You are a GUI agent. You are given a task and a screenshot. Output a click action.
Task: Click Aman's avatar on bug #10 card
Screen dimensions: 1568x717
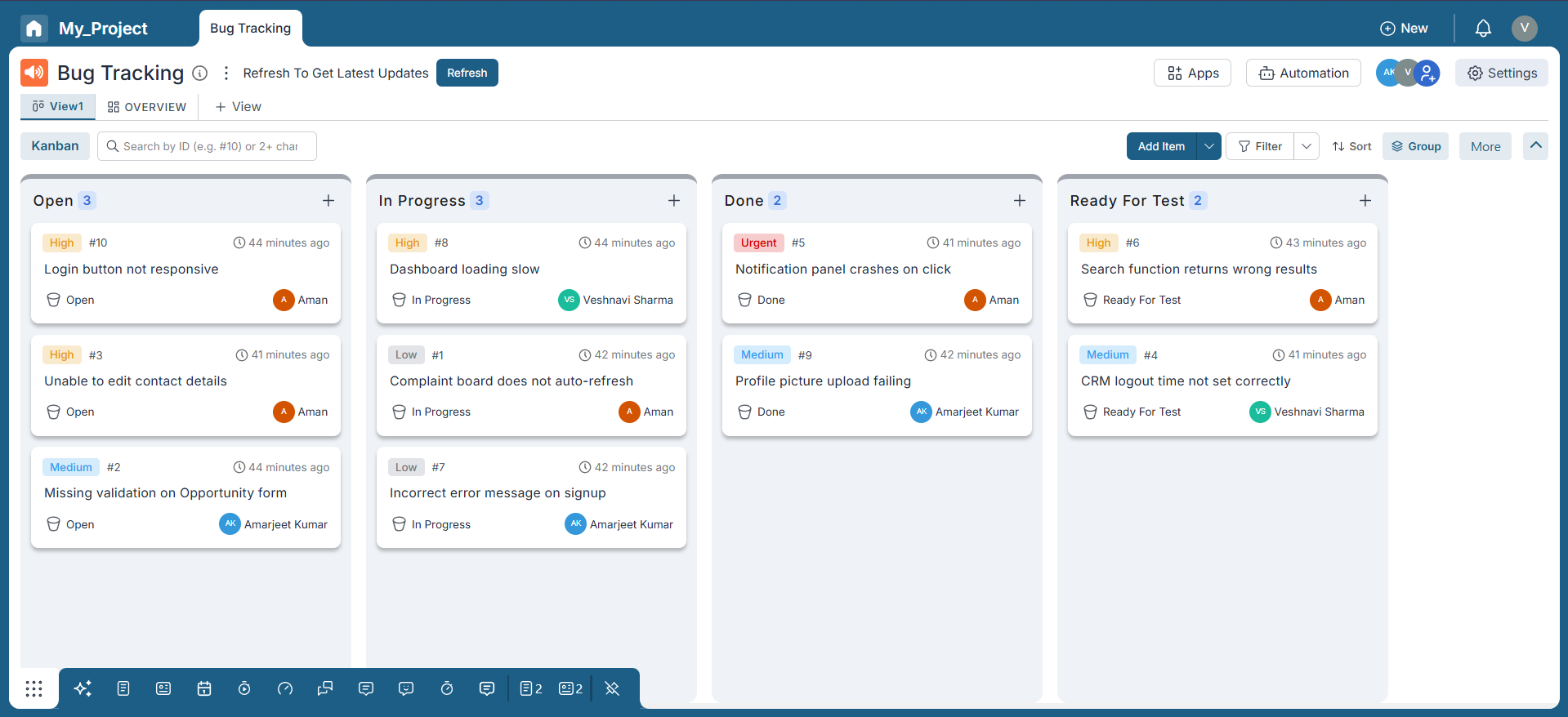[x=284, y=300]
